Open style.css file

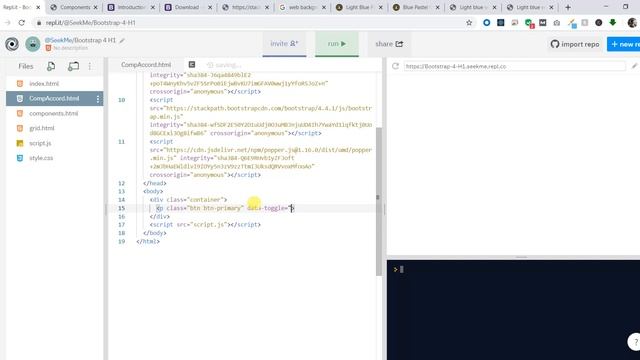click(x=41, y=158)
